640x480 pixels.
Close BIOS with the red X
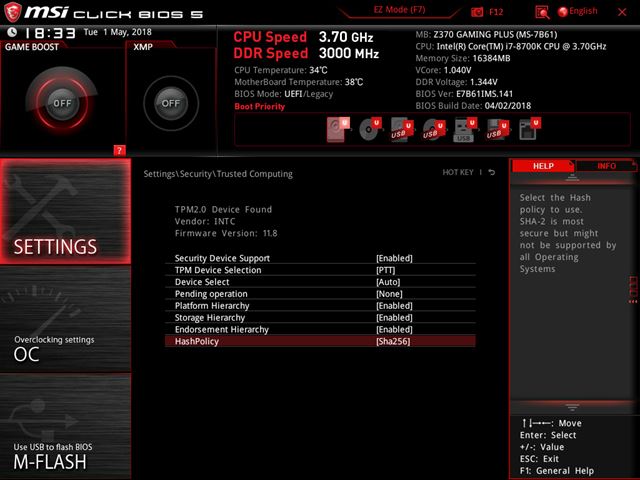point(622,12)
